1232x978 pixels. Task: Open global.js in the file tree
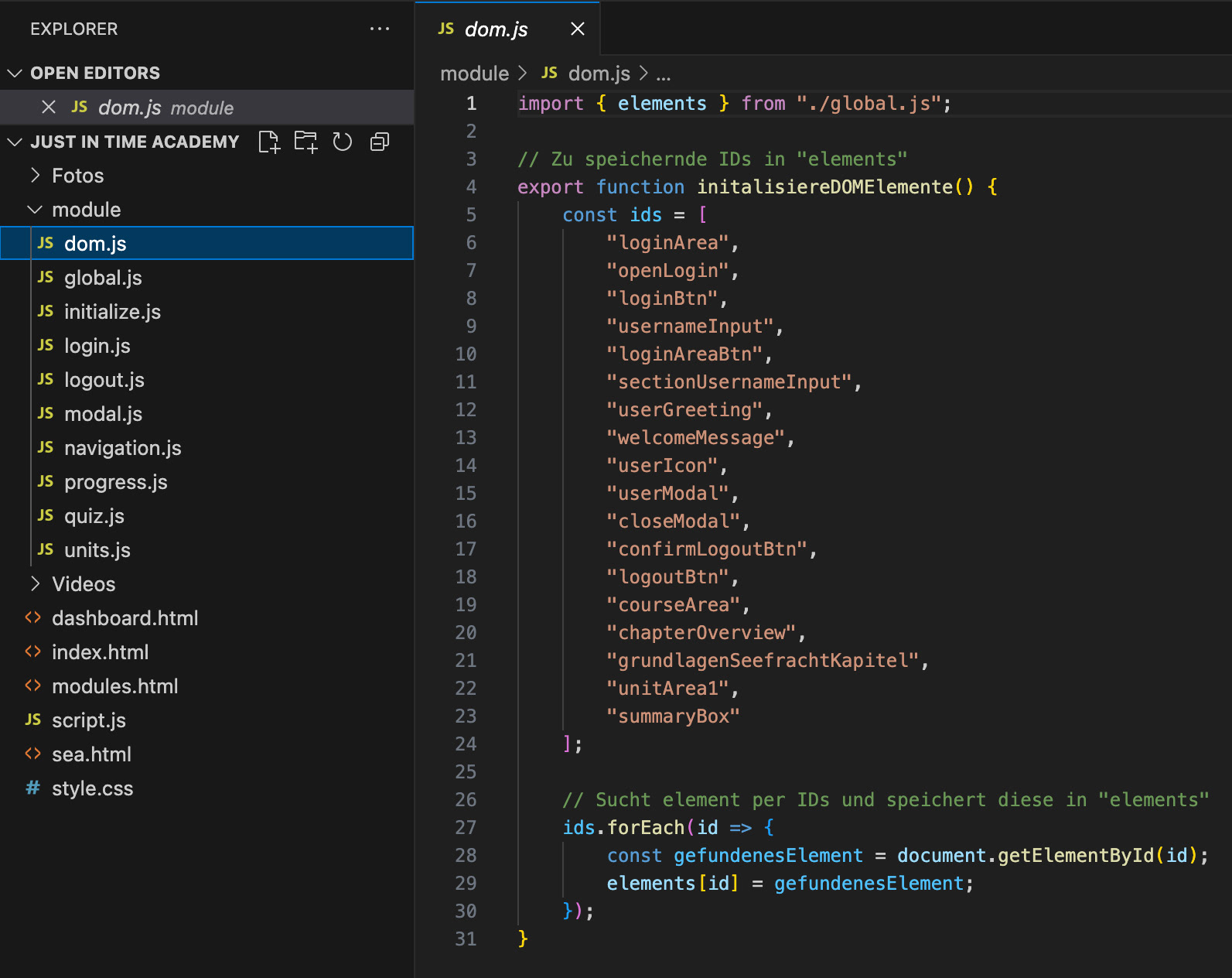click(x=207, y=278)
